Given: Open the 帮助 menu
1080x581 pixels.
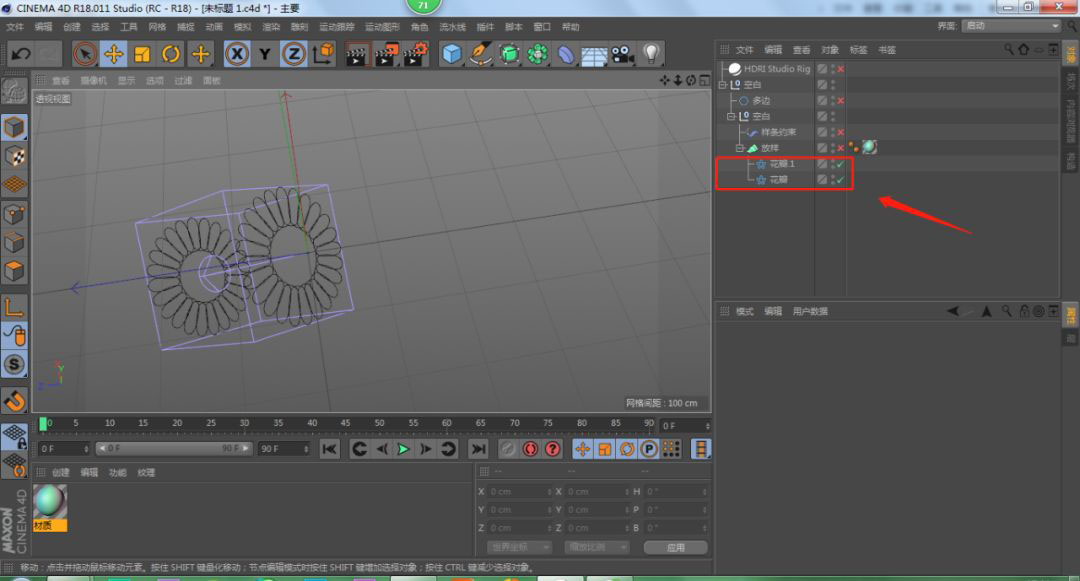Looking at the screenshot, I should tap(570, 27).
